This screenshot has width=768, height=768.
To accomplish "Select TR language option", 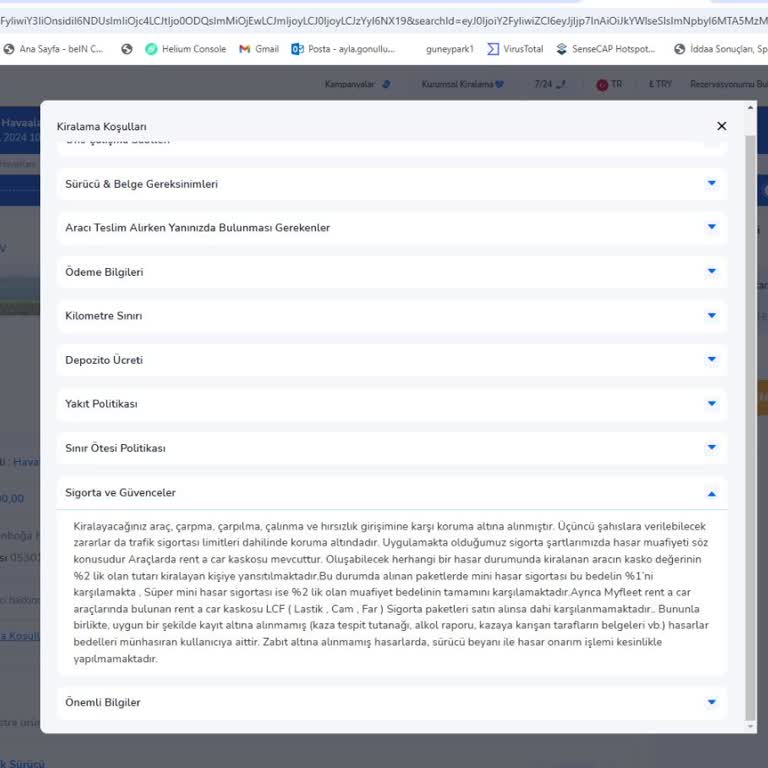I will [x=609, y=84].
